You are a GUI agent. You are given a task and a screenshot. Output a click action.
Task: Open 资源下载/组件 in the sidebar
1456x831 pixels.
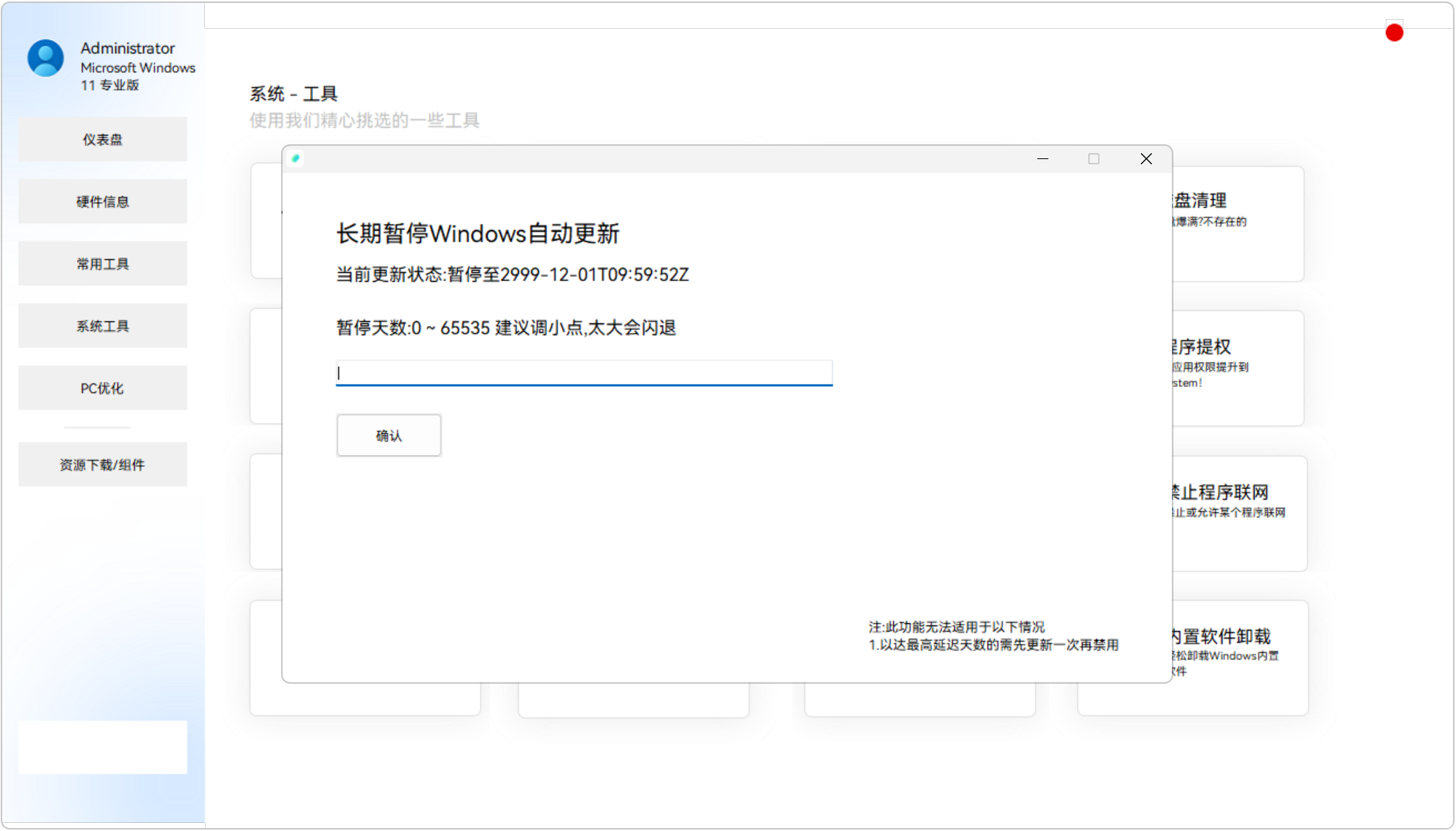tap(102, 465)
